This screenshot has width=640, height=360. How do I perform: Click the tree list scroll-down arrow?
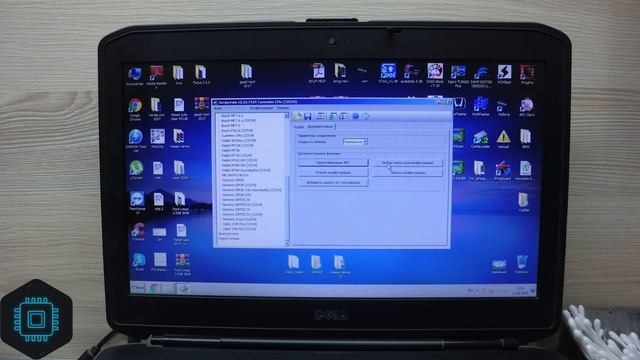(x=287, y=243)
